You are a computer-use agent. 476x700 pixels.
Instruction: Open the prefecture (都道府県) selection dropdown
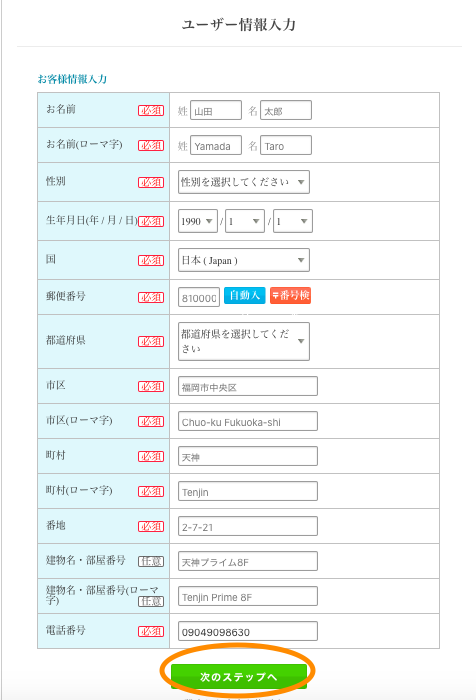pos(244,341)
